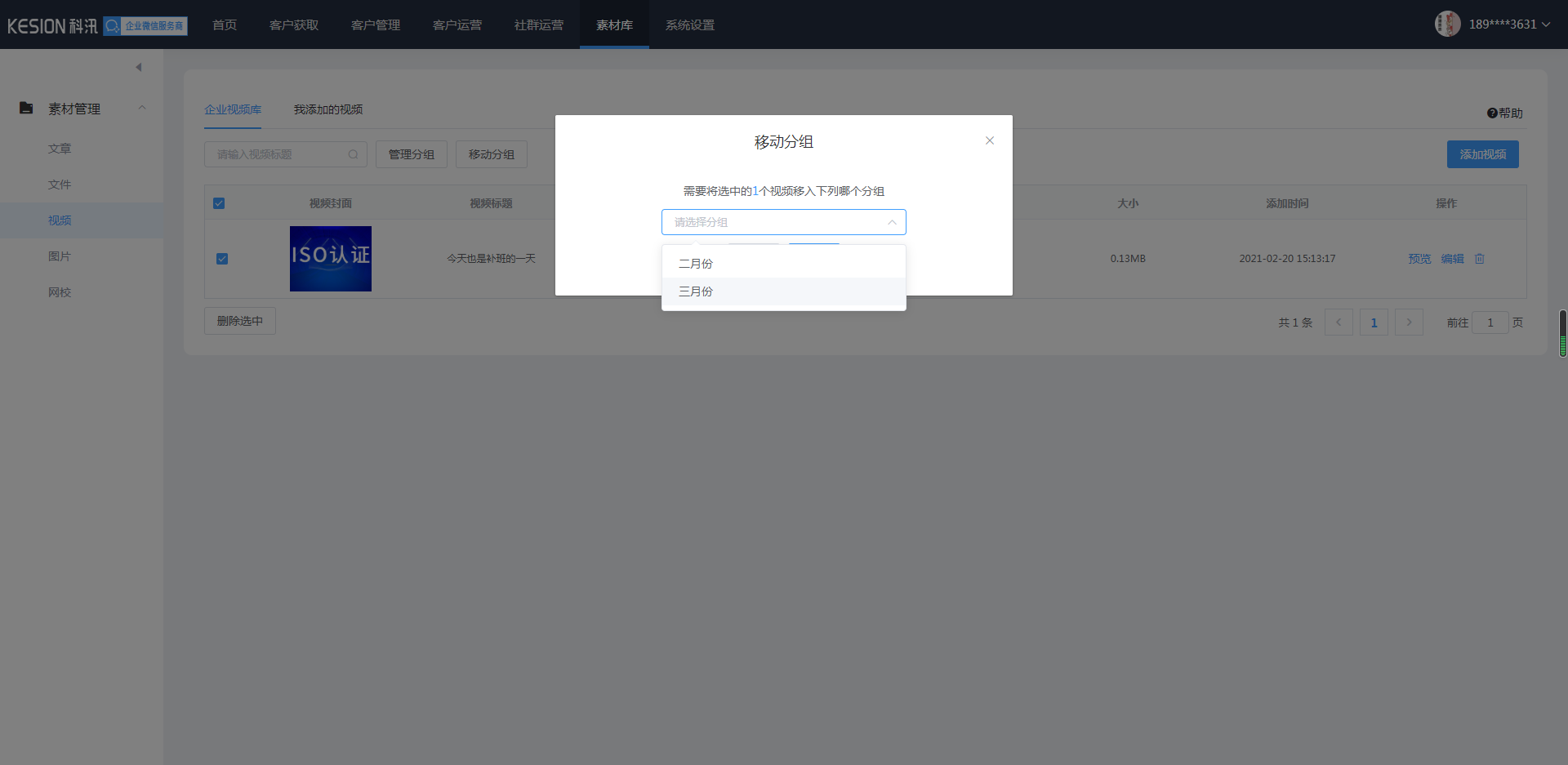Click the 帮助 help icon
This screenshot has height=765, width=1568.
tap(1491, 113)
